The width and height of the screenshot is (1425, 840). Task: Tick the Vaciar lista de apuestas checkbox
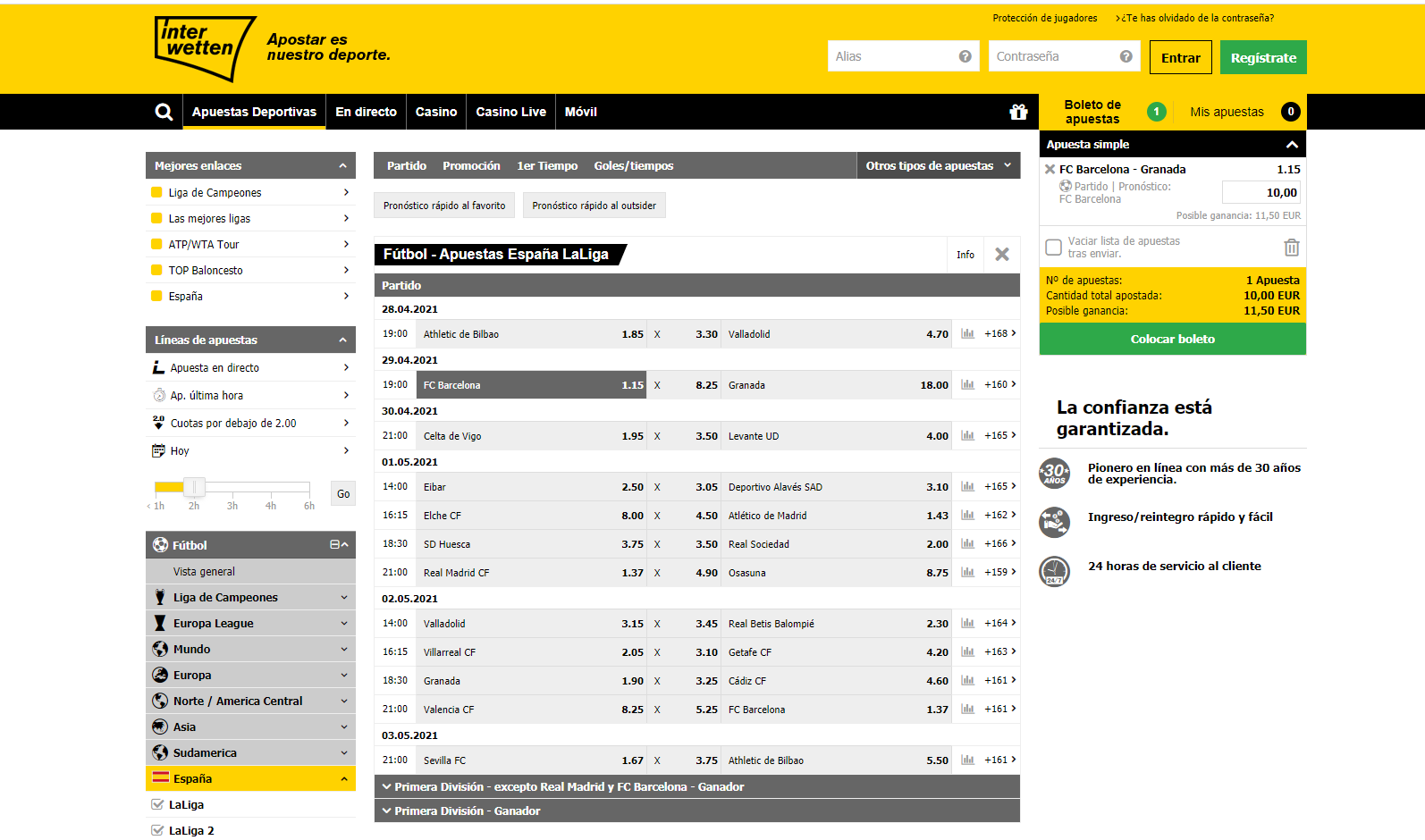[1054, 248]
